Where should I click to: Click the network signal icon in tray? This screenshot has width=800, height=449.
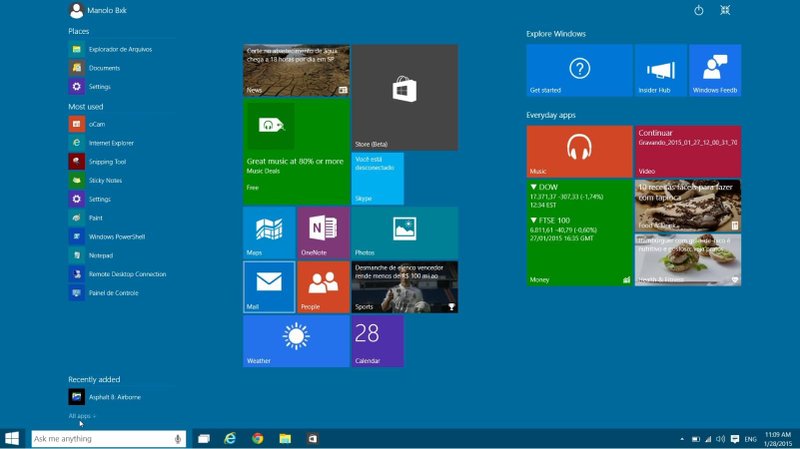click(708, 439)
